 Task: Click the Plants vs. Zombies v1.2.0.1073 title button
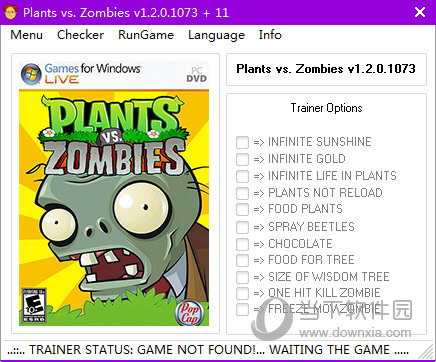(x=326, y=69)
